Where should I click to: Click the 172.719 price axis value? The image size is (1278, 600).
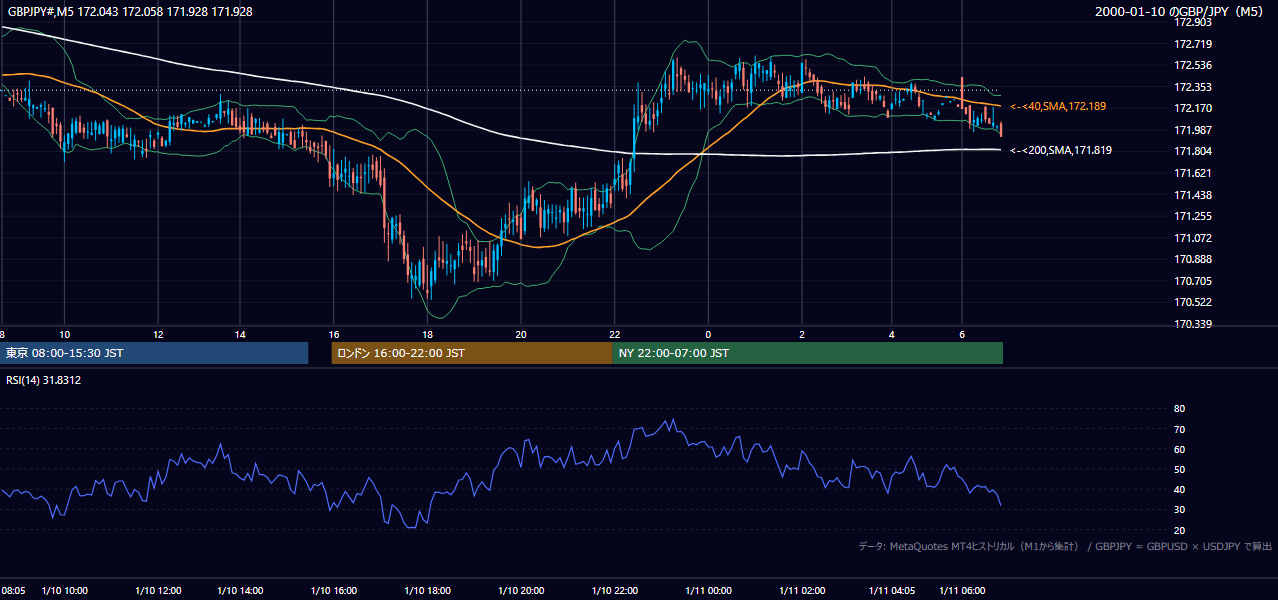click(1193, 44)
